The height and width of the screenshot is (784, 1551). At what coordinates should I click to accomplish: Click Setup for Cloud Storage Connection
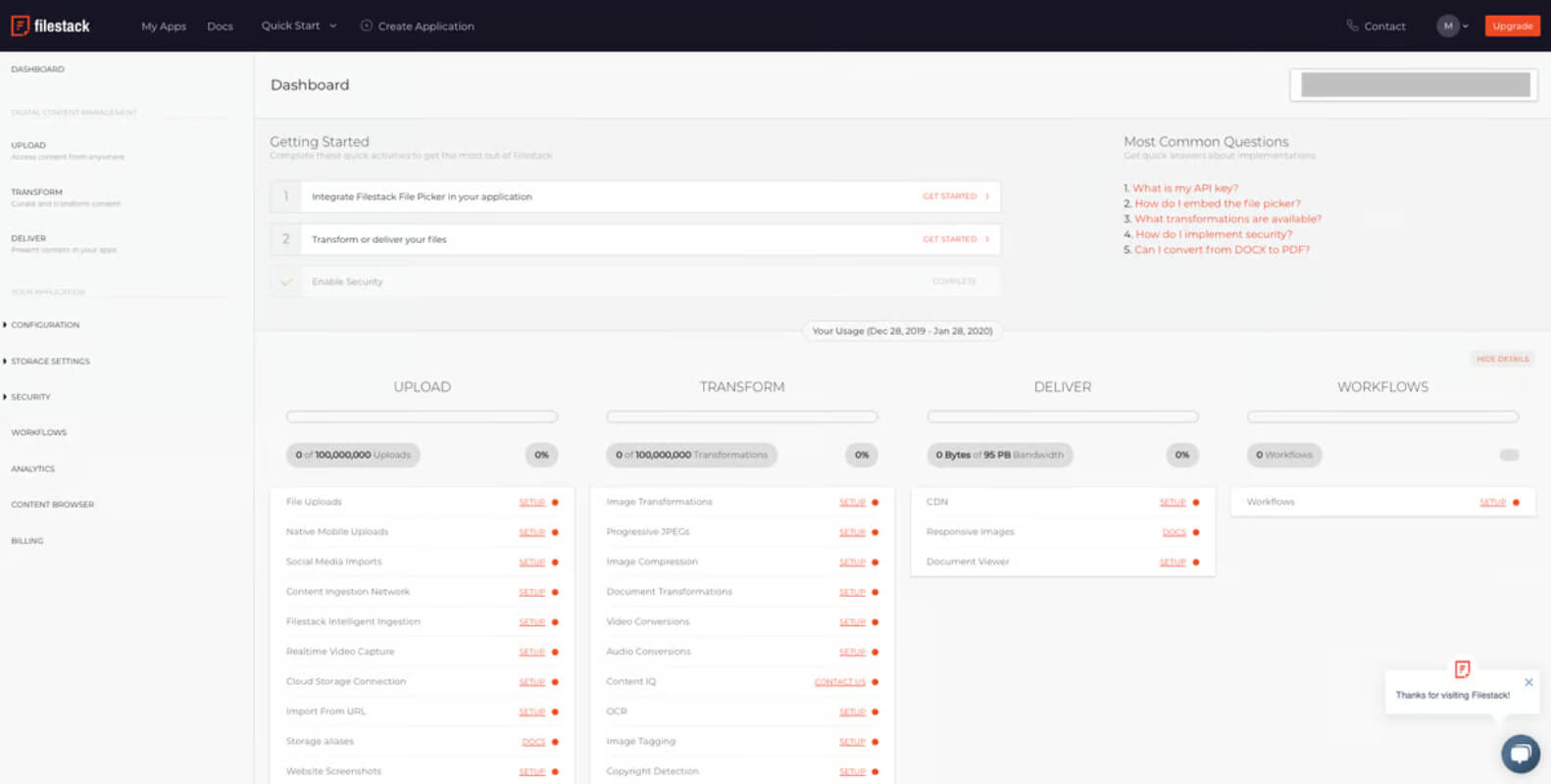coord(531,682)
